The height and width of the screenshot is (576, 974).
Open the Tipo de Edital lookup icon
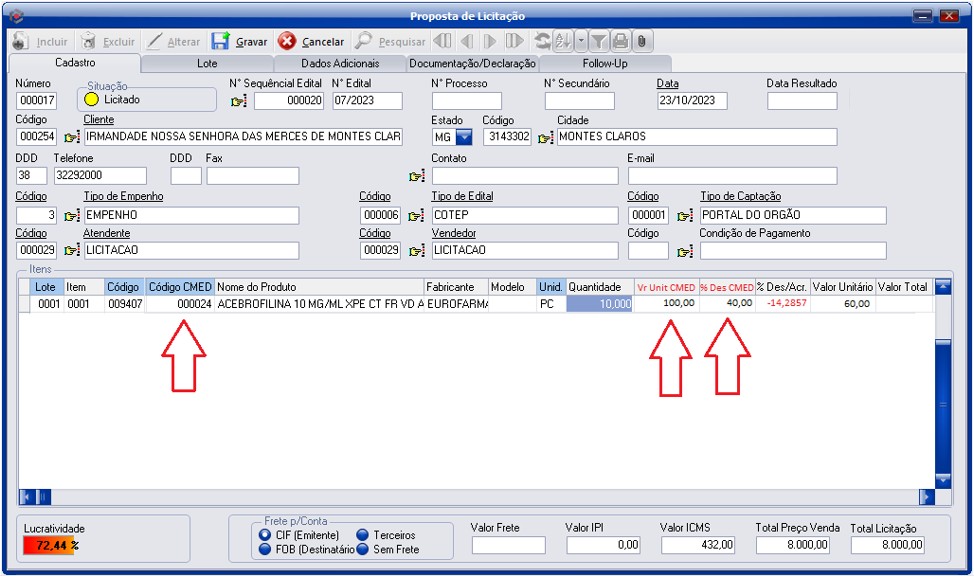(417, 216)
